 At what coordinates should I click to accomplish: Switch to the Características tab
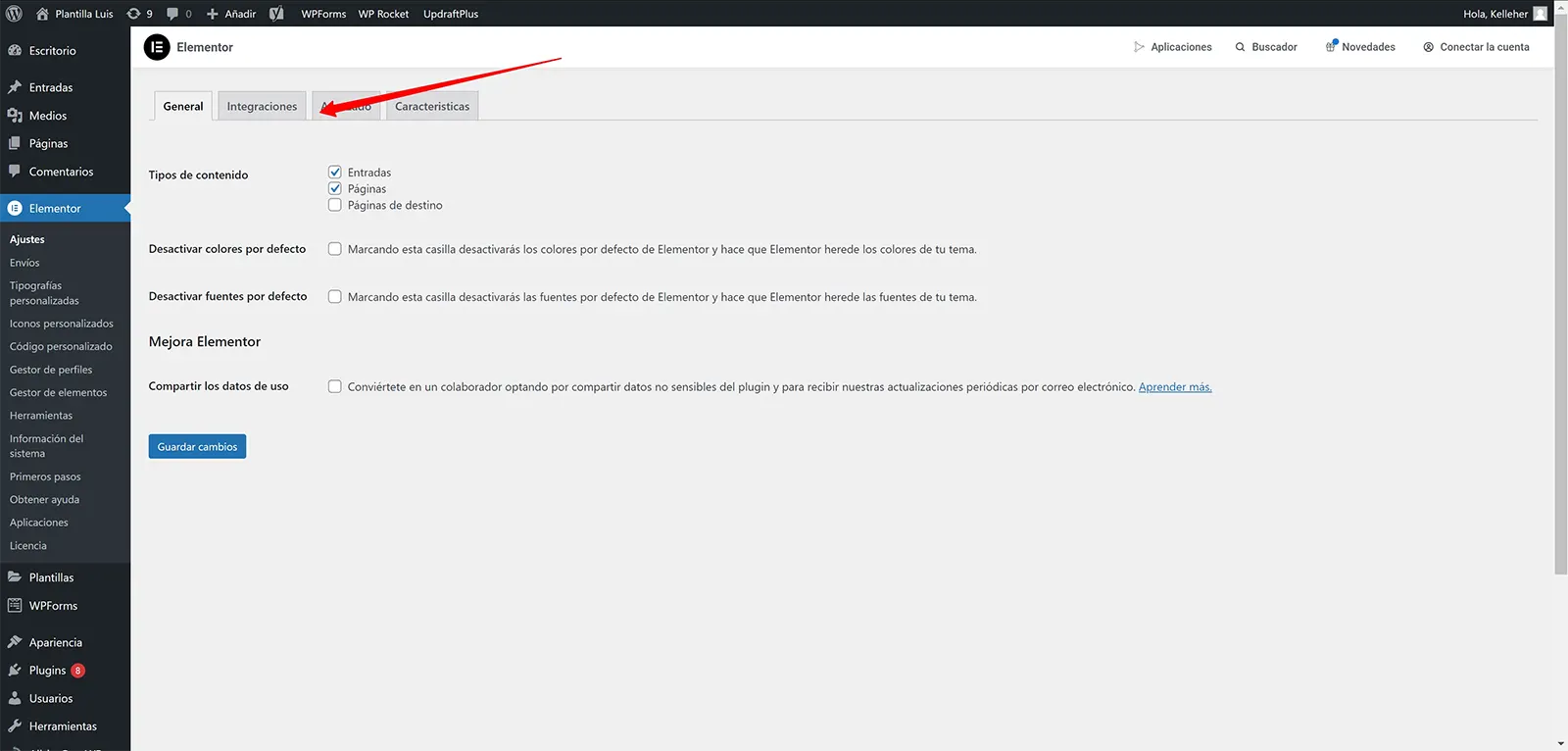[x=432, y=106]
